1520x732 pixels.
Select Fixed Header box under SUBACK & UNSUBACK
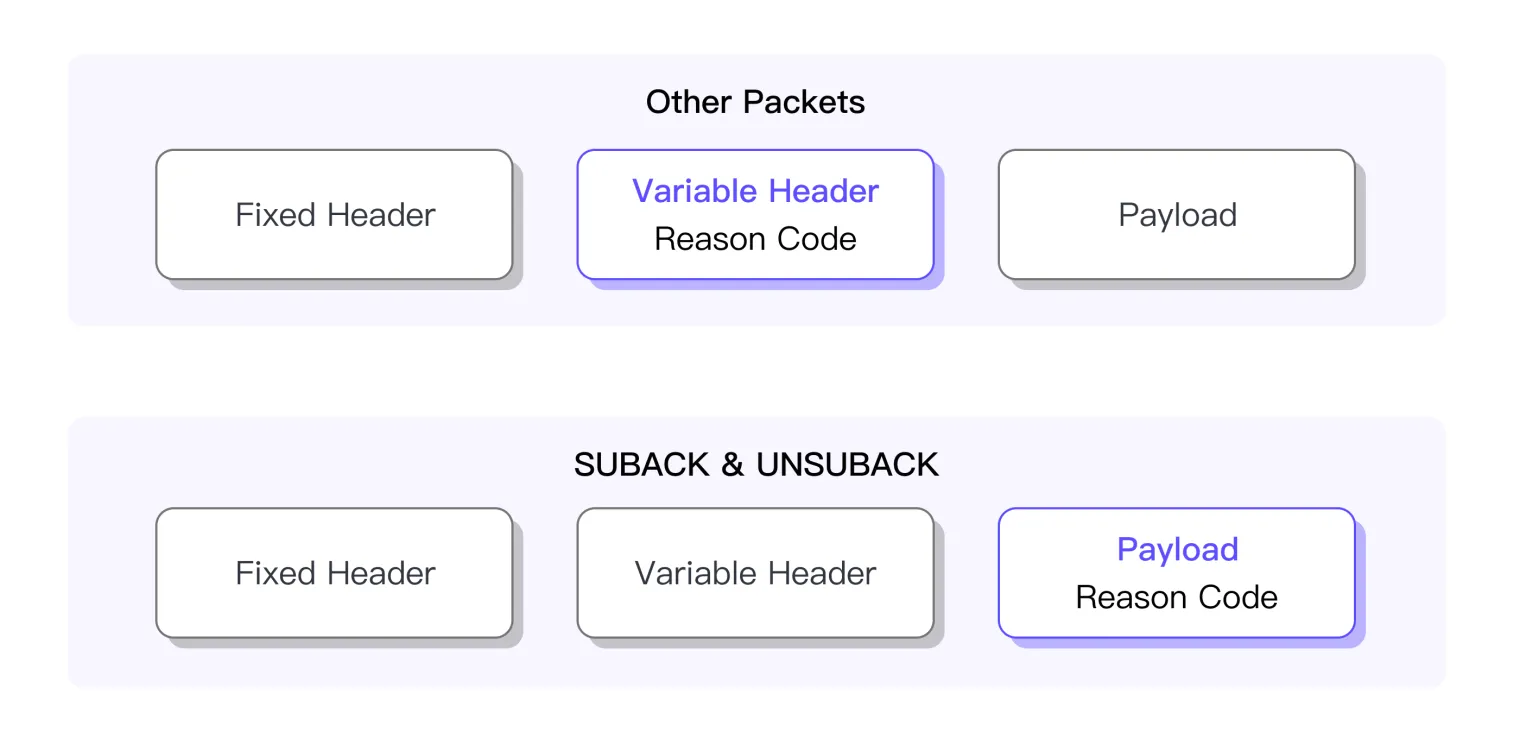click(334, 573)
